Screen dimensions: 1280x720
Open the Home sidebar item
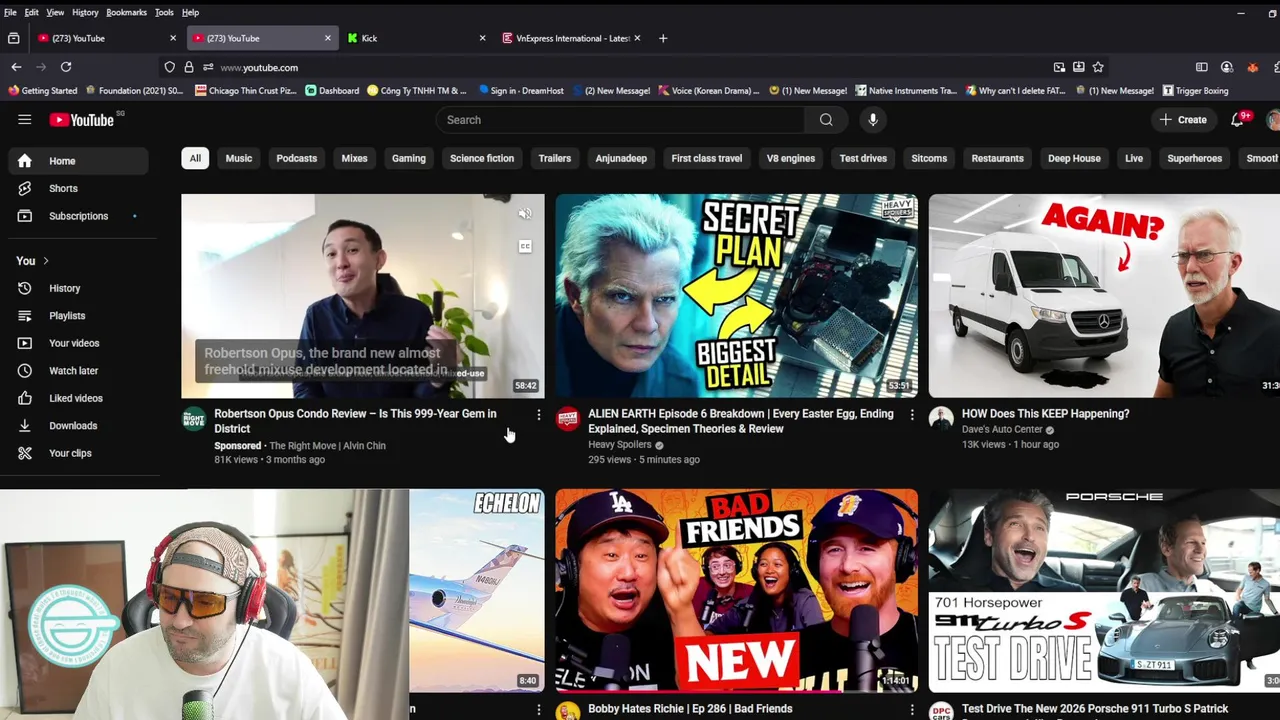coord(78,161)
